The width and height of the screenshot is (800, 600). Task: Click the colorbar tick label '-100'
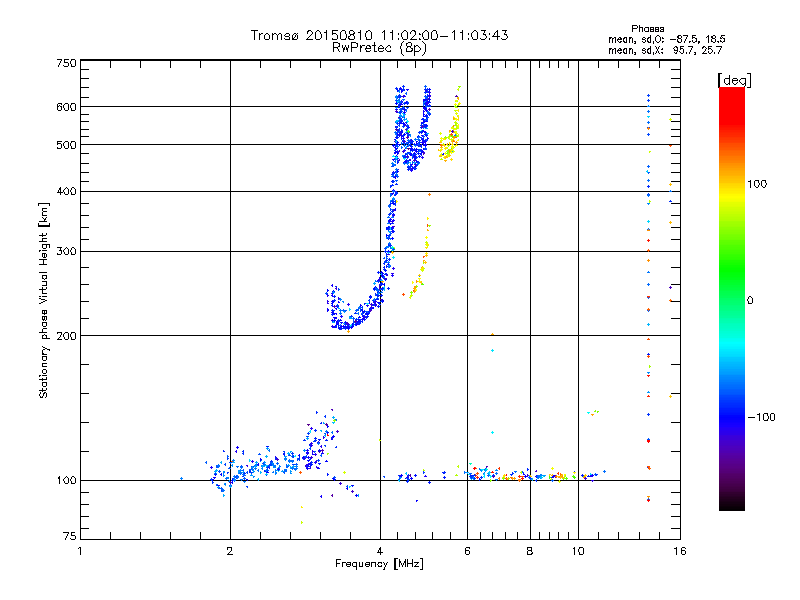click(x=761, y=417)
